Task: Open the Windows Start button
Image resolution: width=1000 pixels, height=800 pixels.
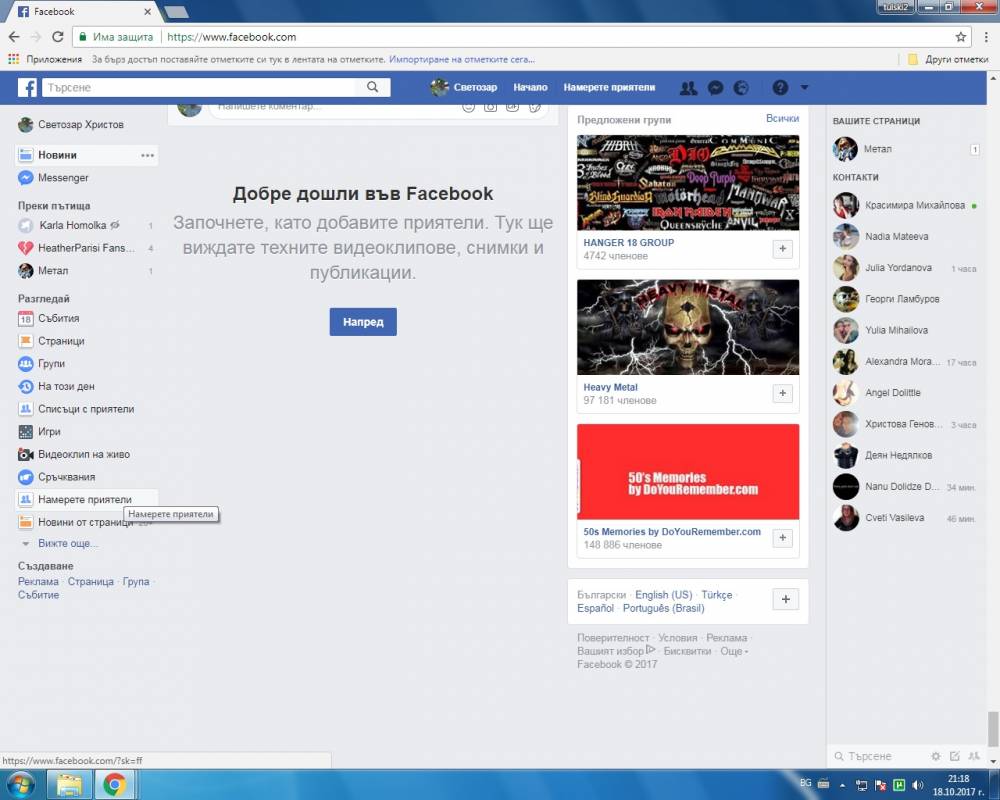Action: pyautogui.click(x=21, y=785)
